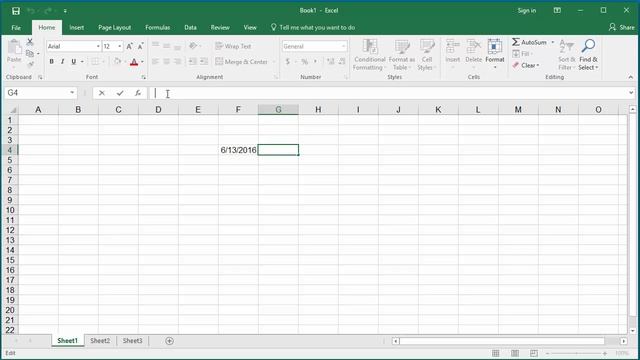The image size is (640, 360).
Task: Select column G header
Action: pos(278,109)
